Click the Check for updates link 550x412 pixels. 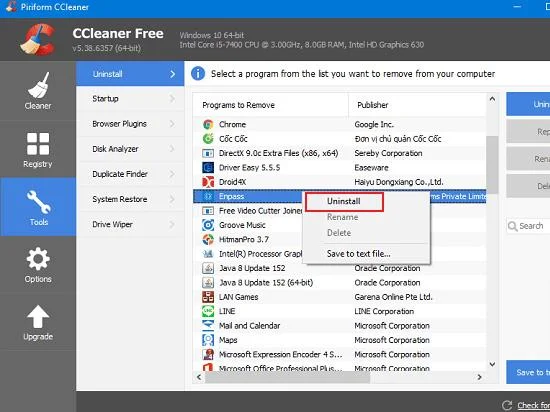click(534, 406)
